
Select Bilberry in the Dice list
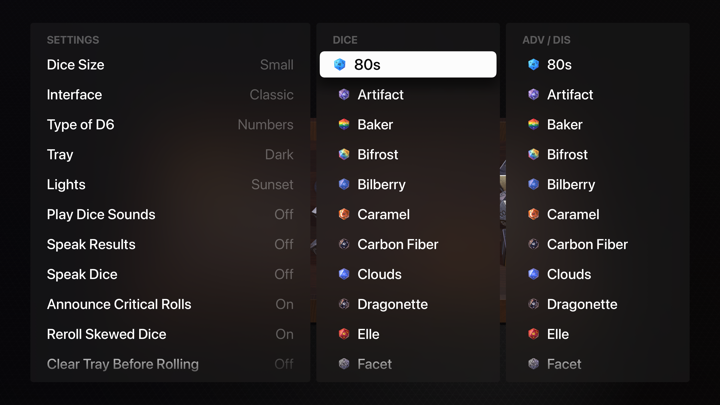(x=383, y=185)
